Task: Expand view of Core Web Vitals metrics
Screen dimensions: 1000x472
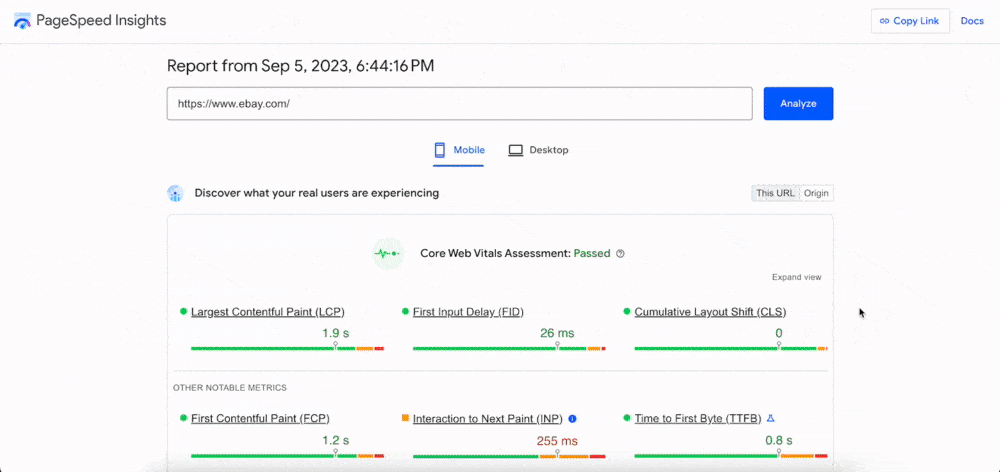Action: (796, 277)
